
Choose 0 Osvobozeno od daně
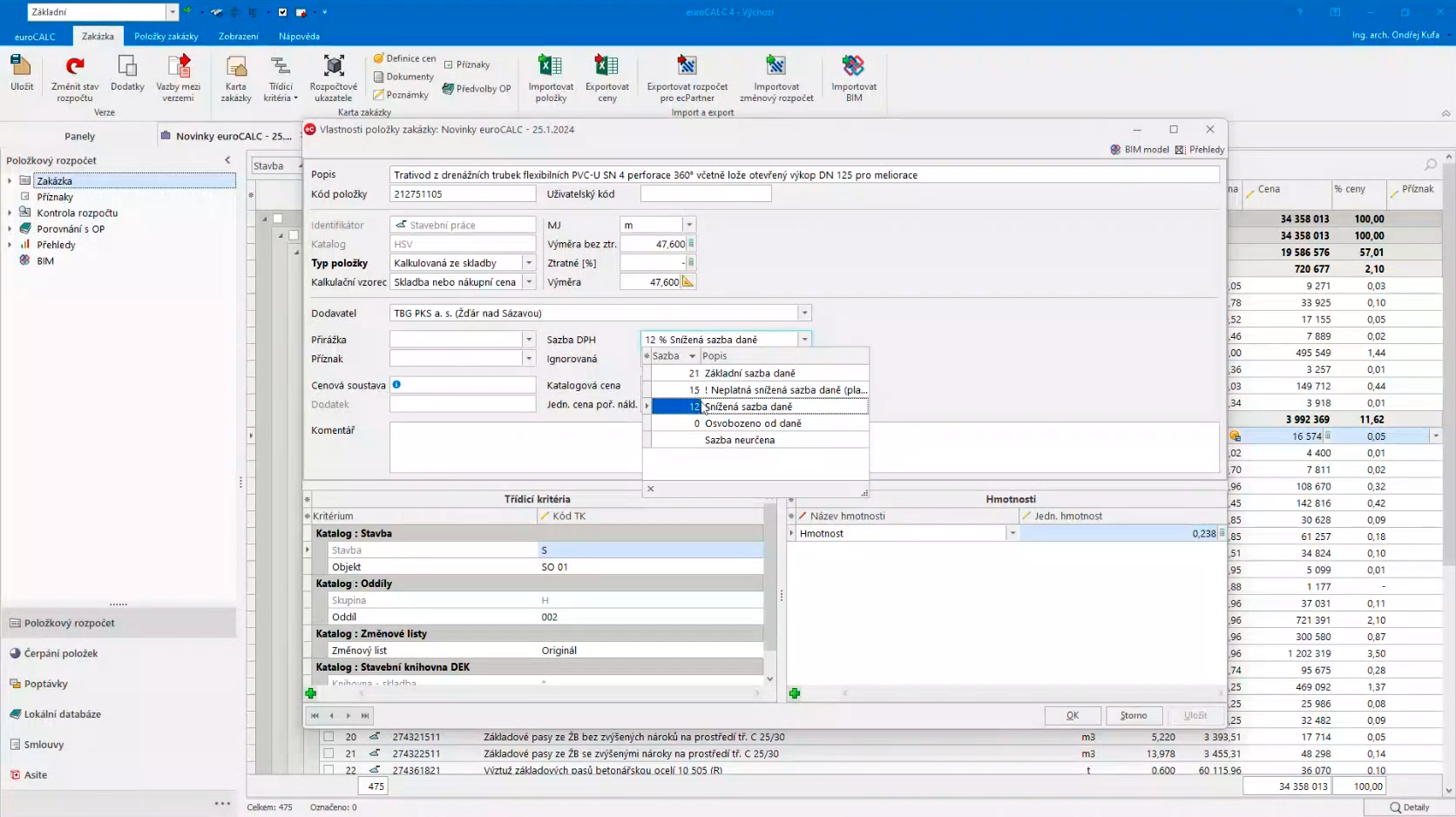[760, 423]
